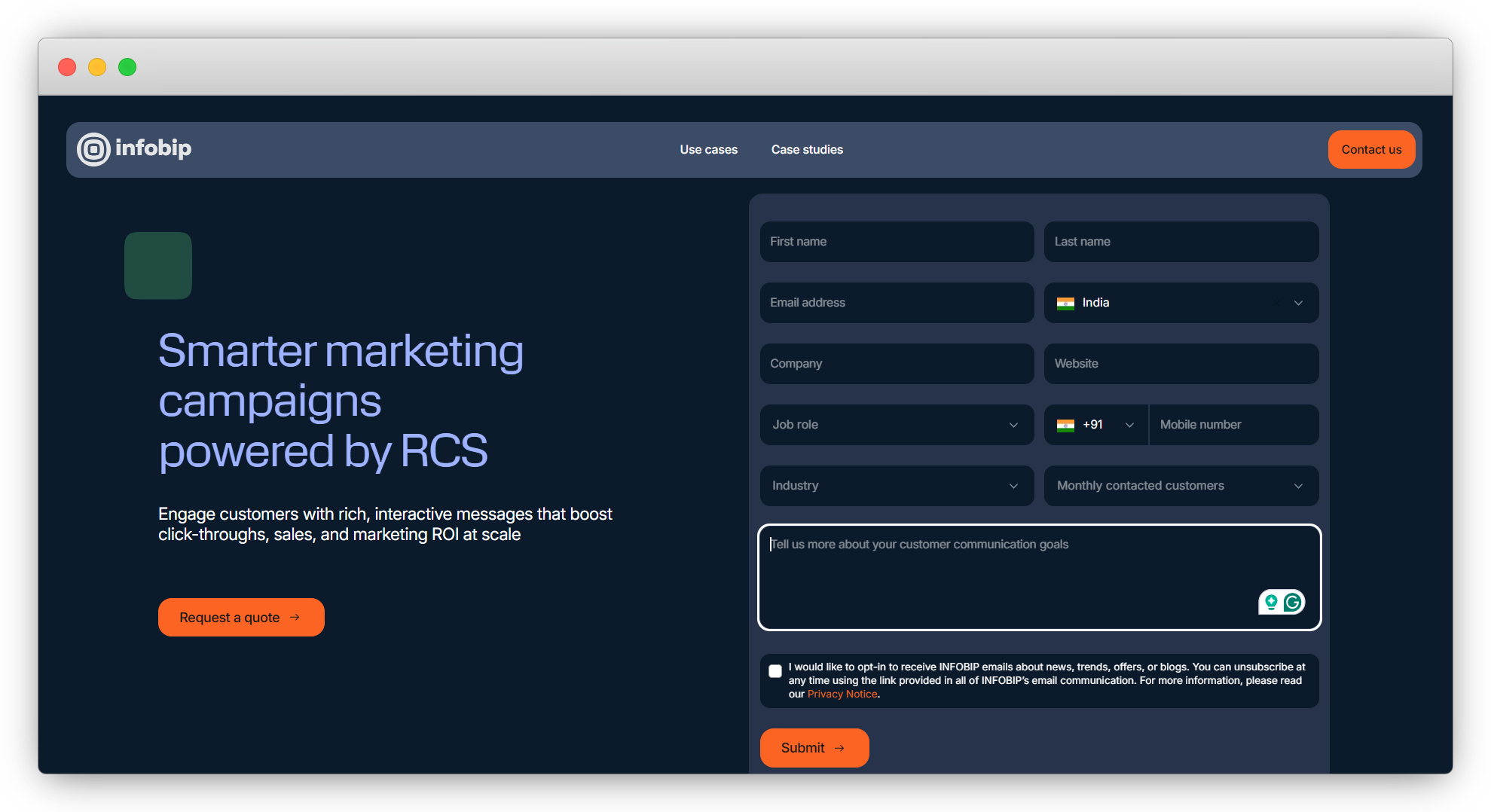The width and height of the screenshot is (1491, 812).
Task: Open Grammarly's lightbulb suggestions icon
Action: 1271,602
